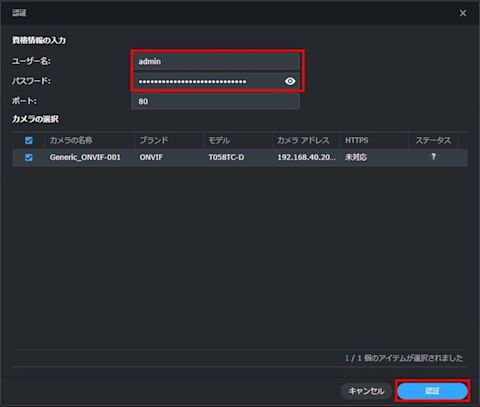The height and width of the screenshot is (407, 480).
Task: Show password with the eye icon
Action: click(290, 81)
